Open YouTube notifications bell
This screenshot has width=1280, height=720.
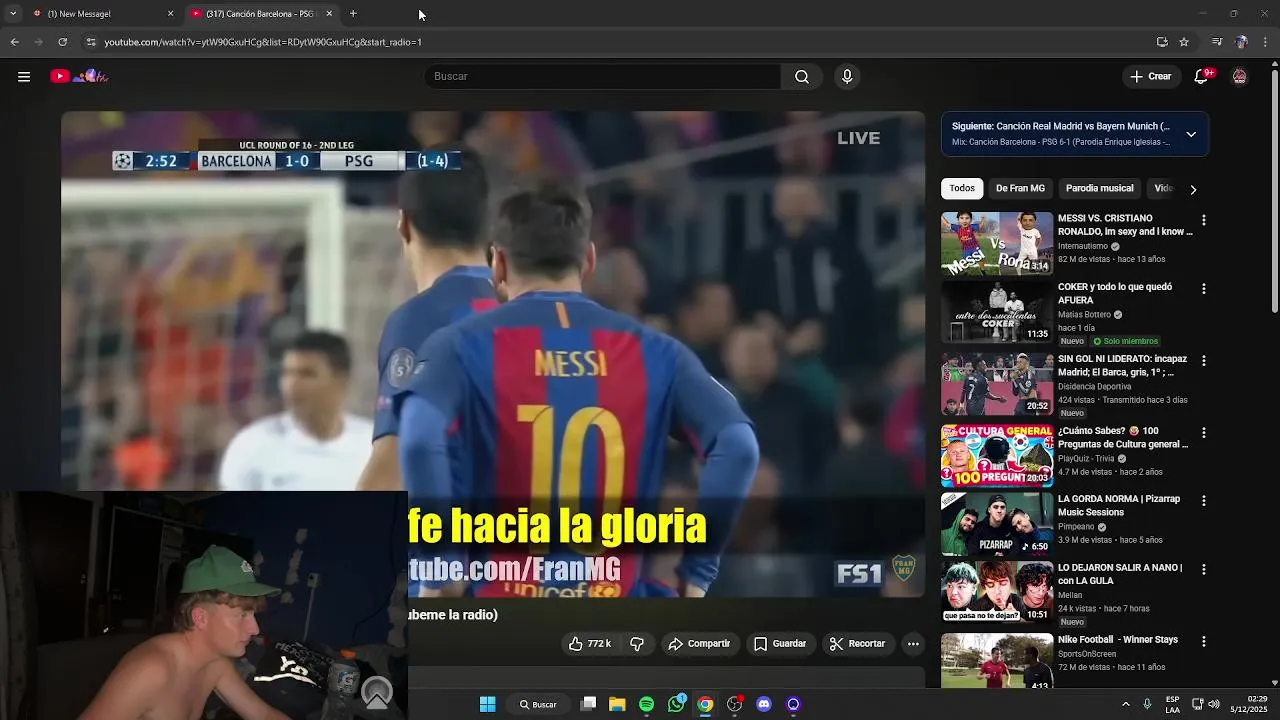tap(1202, 76)
